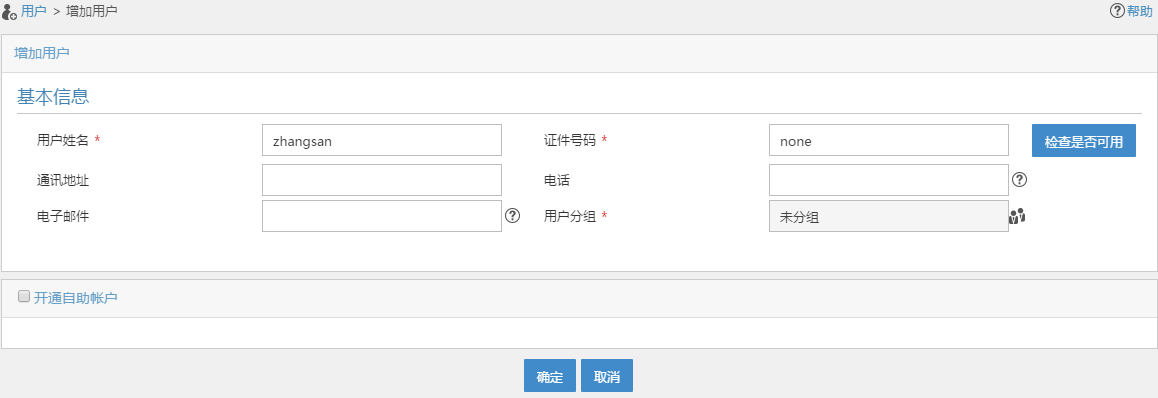Viewport: 1158px width, 398px height.
Task: Click the user icon in breadcrumb
Action: [x=10, y=11]
